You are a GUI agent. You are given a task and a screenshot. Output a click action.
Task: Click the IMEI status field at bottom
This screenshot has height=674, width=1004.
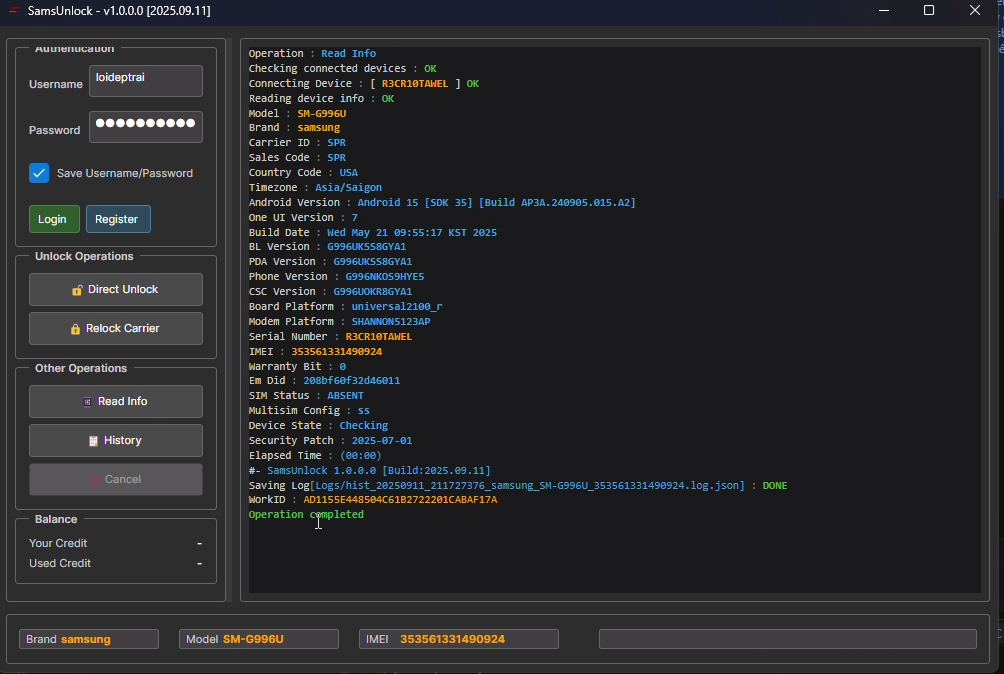[x=458, y=639]
